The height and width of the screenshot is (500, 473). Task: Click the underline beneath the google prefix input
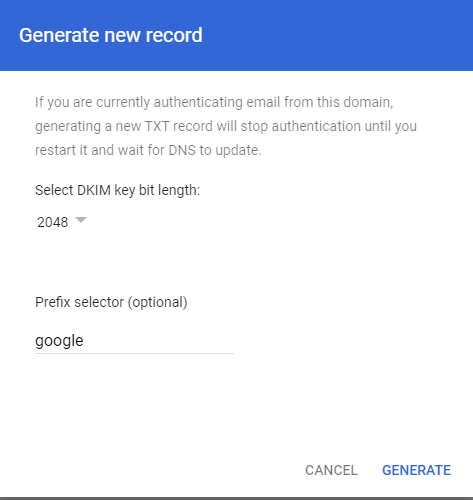click(x=135, y=353)
